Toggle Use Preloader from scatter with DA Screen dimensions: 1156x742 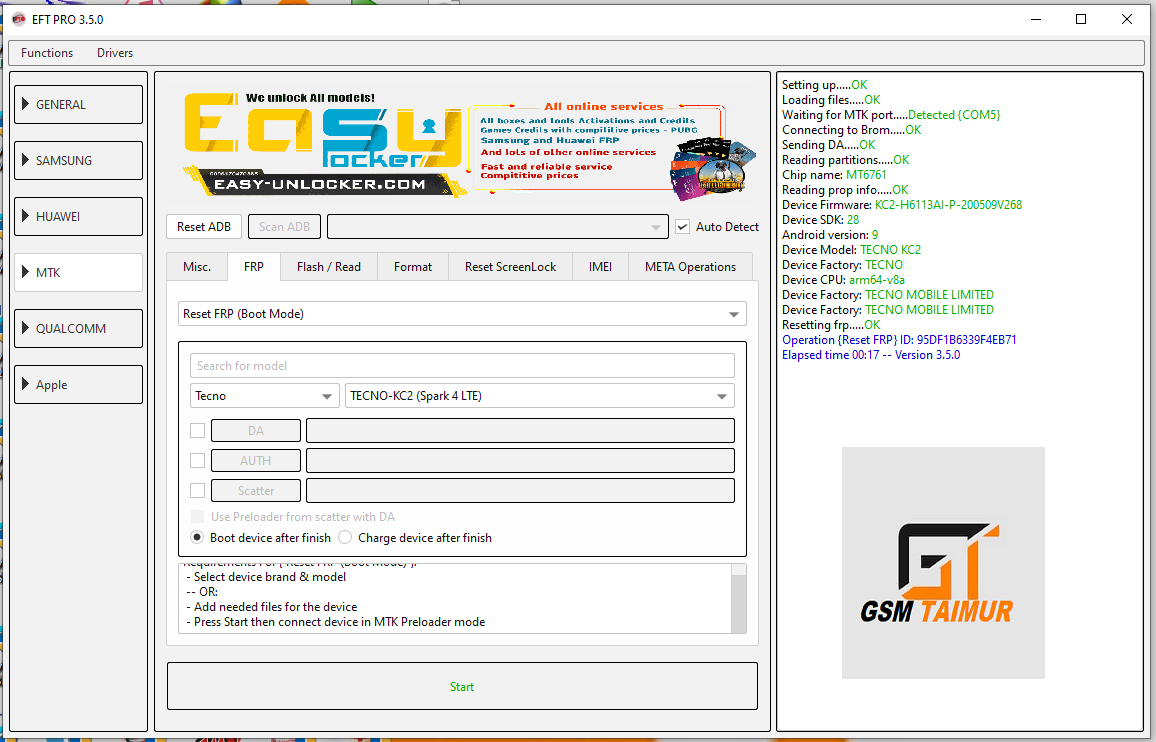(198, 517)
